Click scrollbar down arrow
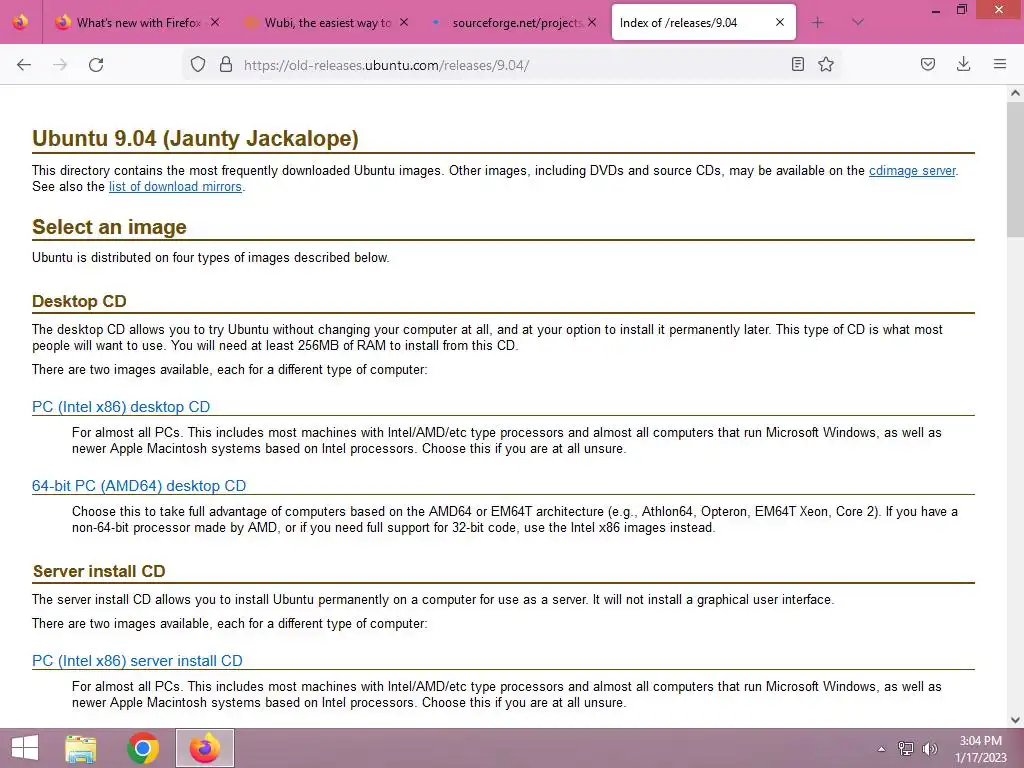The width and height of the screenshot is (1024, 768). click(x=1015, y=720)
